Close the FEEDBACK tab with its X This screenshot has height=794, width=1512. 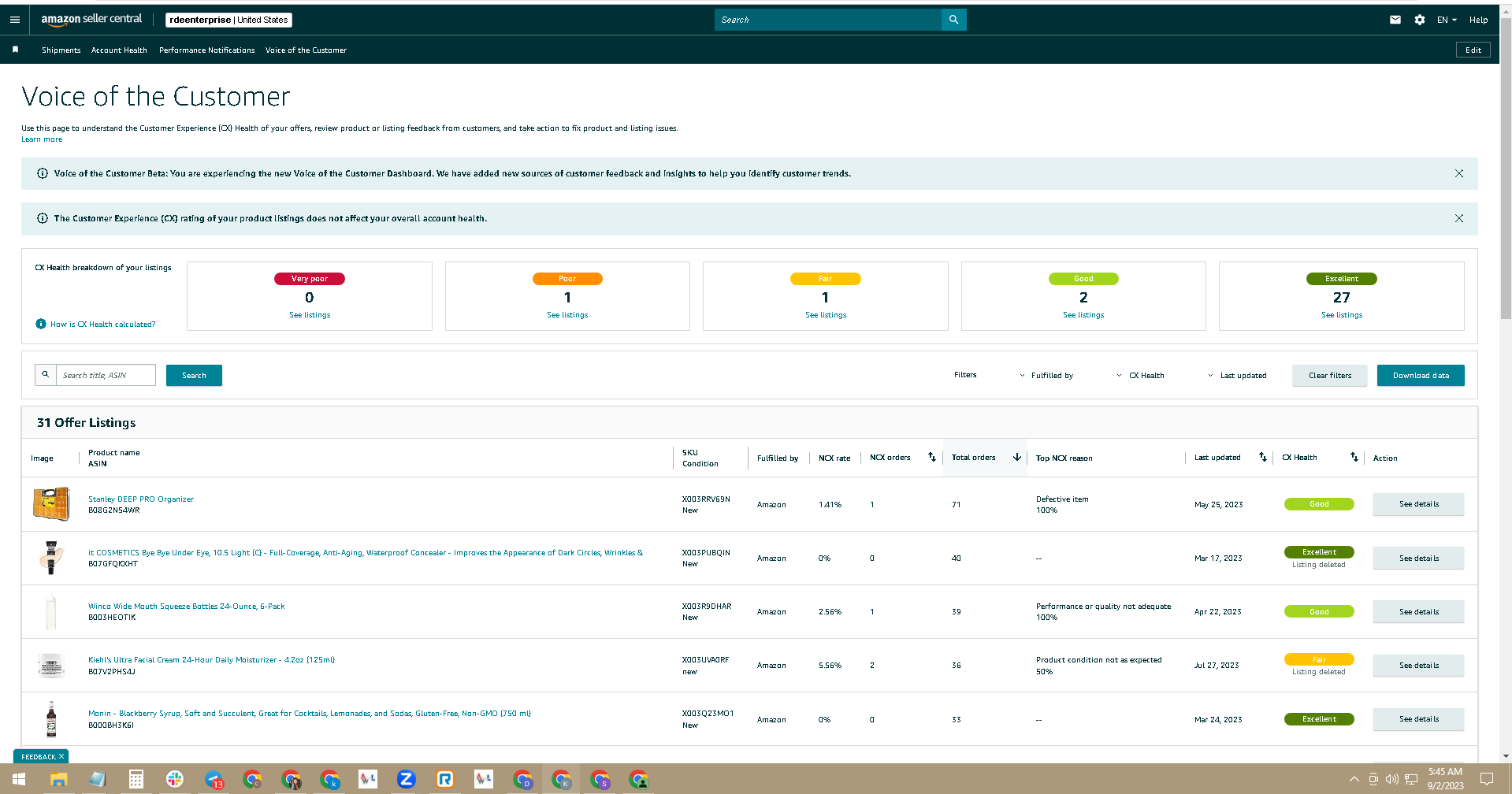click(61, 756)
